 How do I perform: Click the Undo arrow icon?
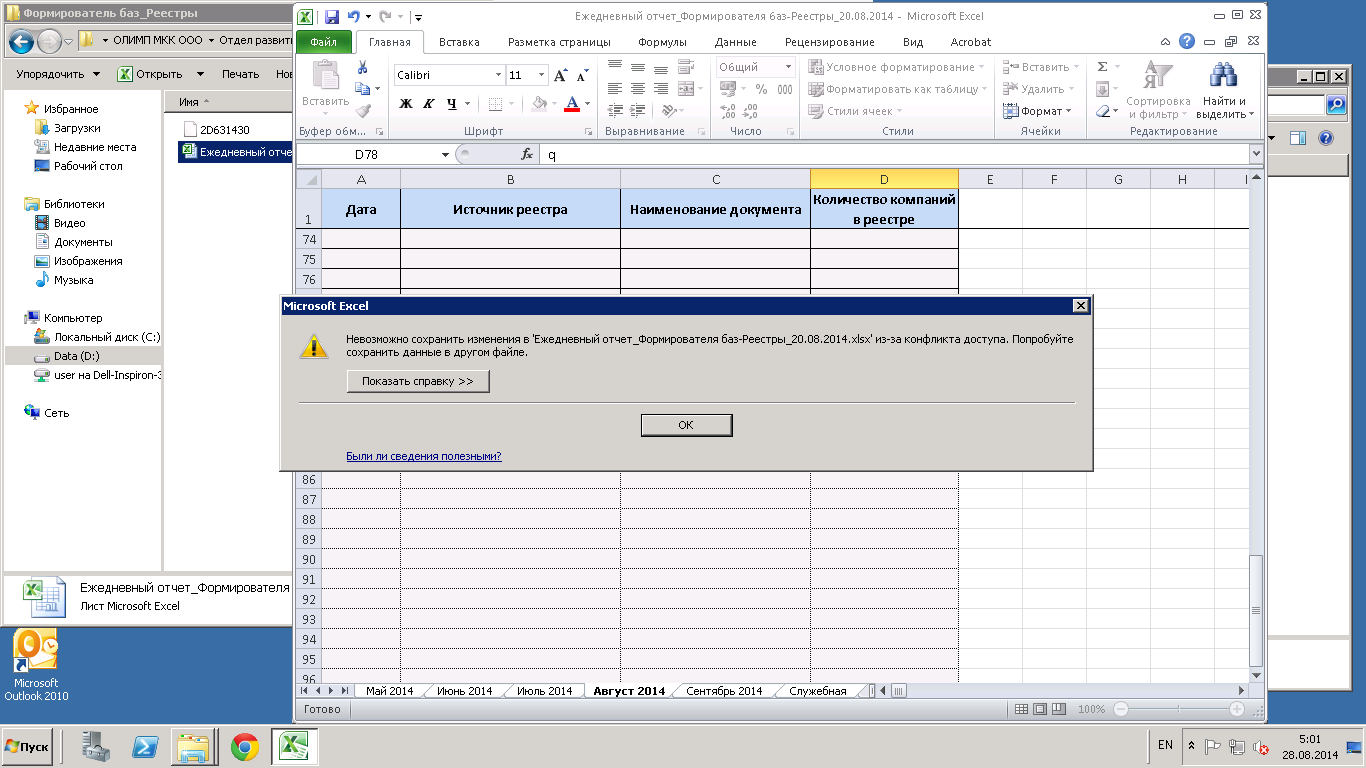[353, 17]
